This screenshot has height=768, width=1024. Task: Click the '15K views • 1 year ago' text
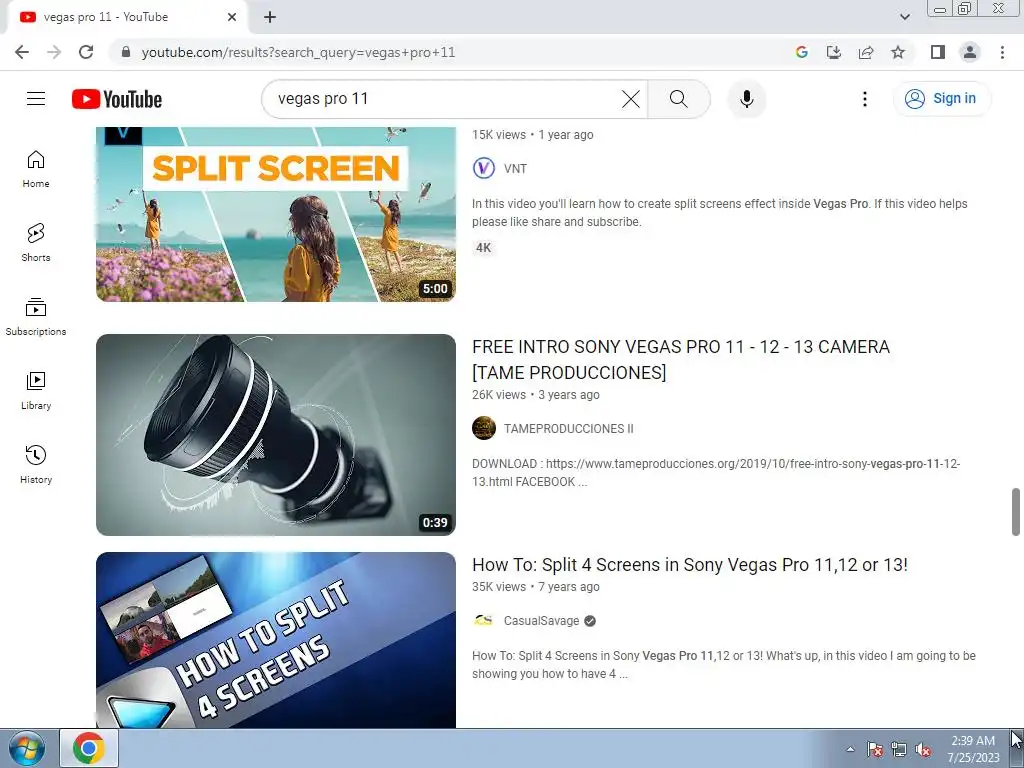(x=533, y=135)
